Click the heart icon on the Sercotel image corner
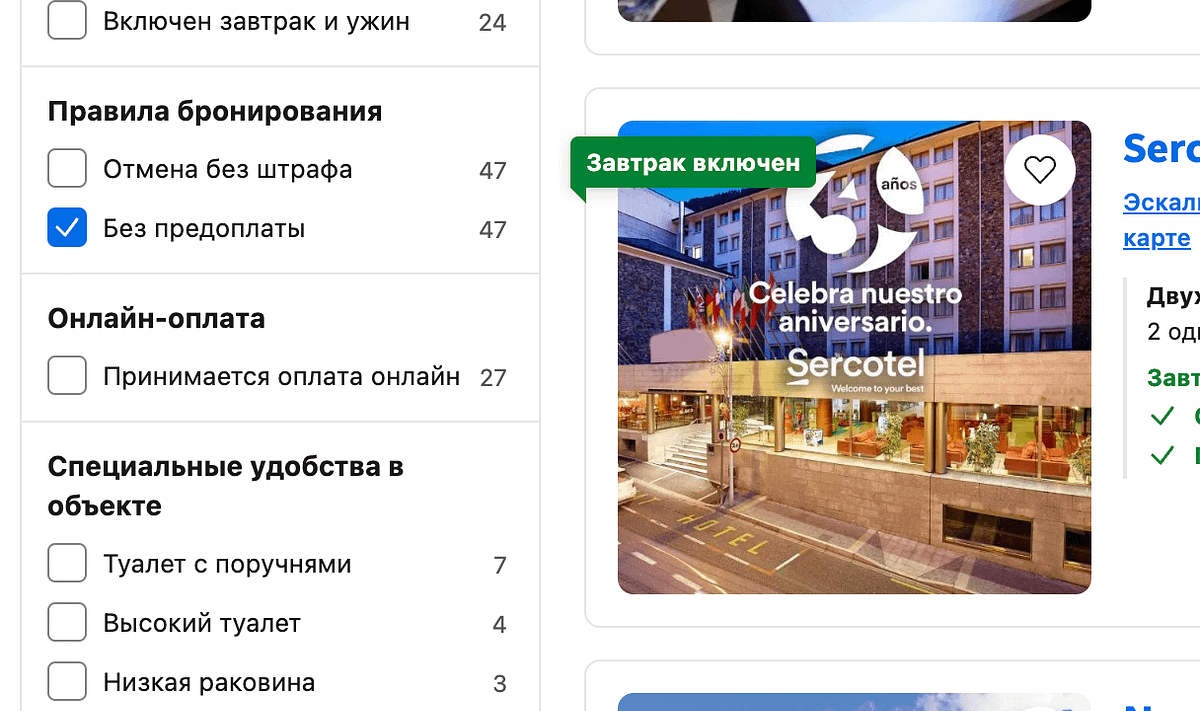Image resolution: width=1200 pixels, height=711 pixels. [1040, 169]
